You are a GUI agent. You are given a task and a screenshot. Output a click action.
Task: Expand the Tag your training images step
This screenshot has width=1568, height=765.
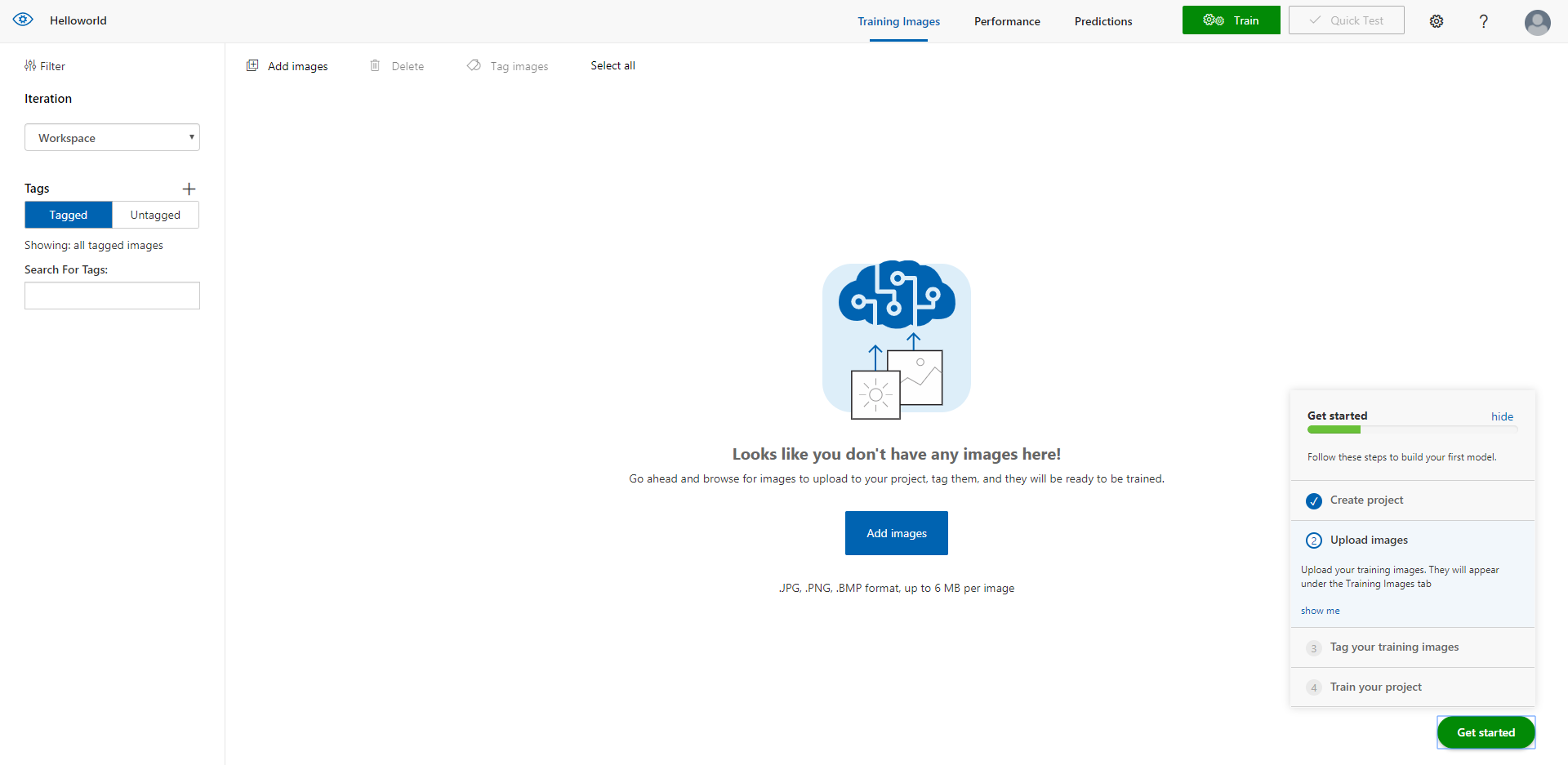(x=1393, y=647)
